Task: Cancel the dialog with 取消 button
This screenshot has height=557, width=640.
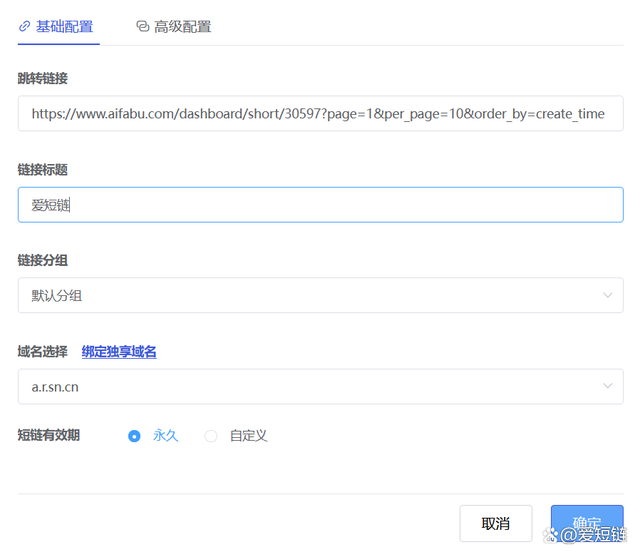Action: click(x=496, y=524)
